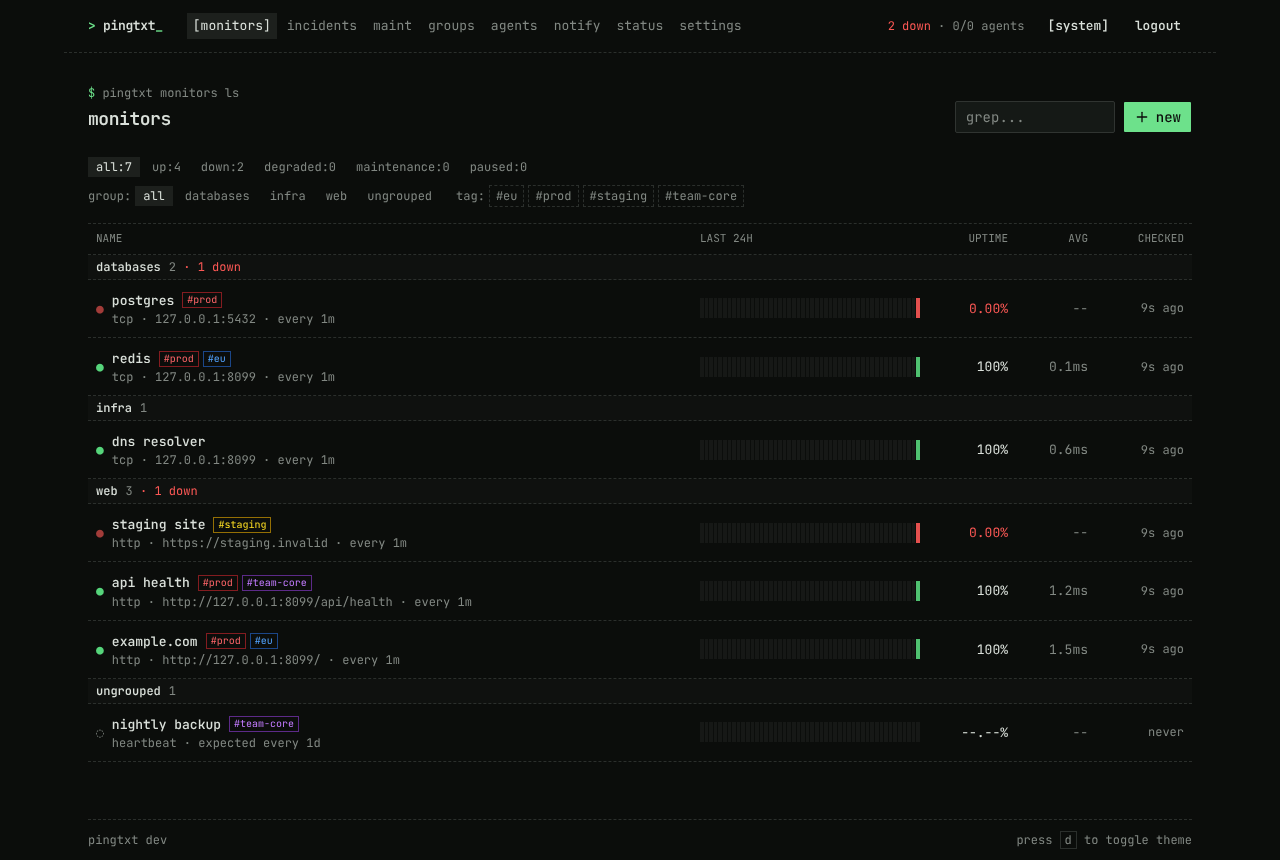Click the logout link

pos(1157,26)
